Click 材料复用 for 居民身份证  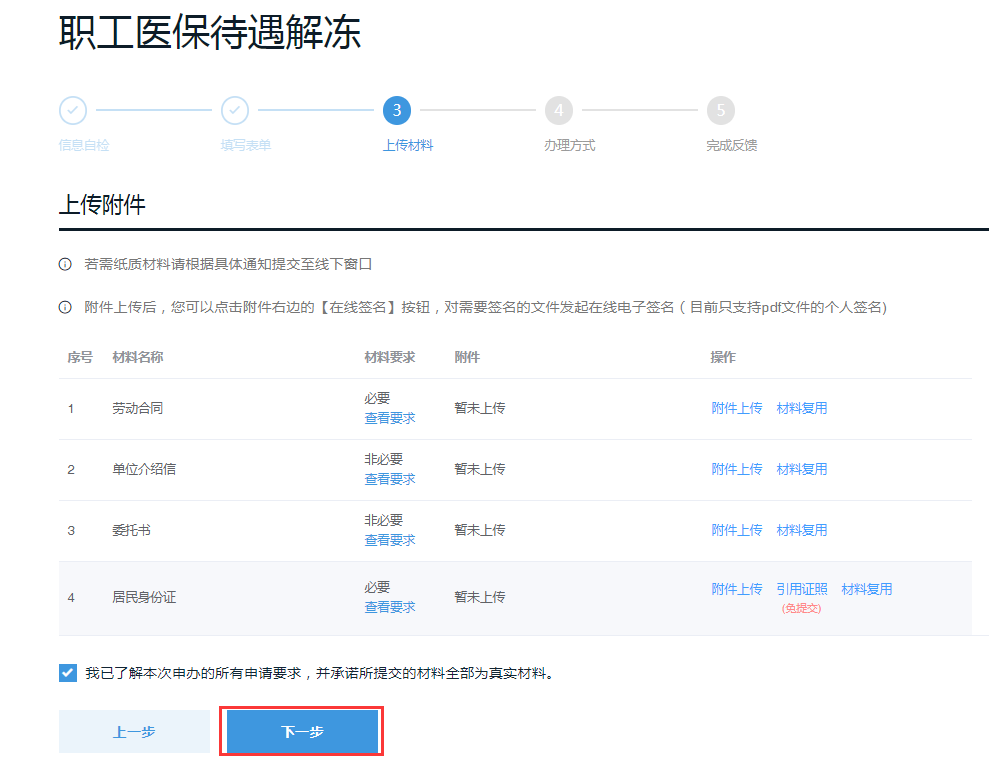tap(867, 589)
